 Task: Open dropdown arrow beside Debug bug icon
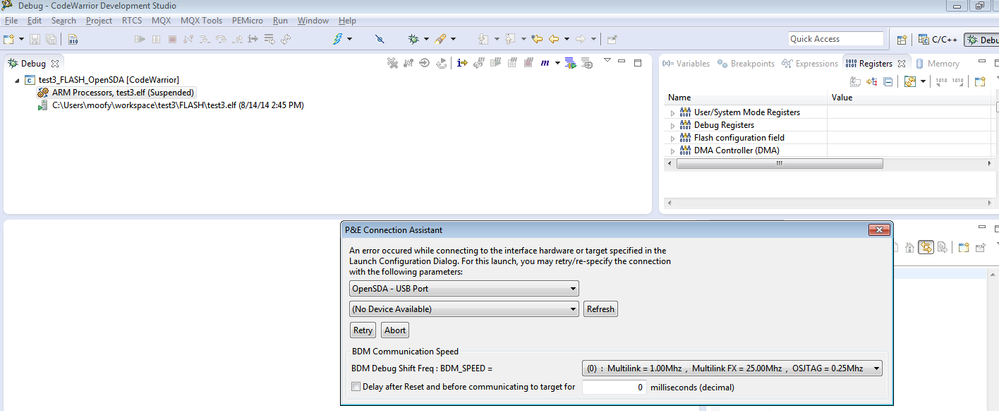point(426,39)
